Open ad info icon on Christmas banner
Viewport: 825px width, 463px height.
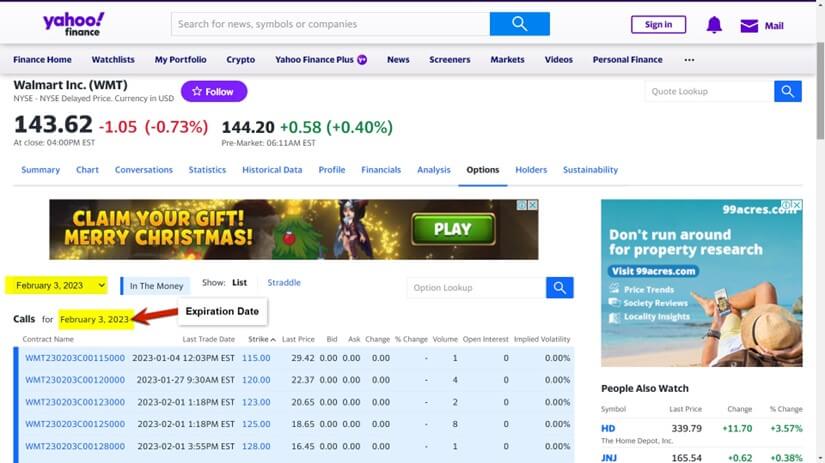coord(522,205)
